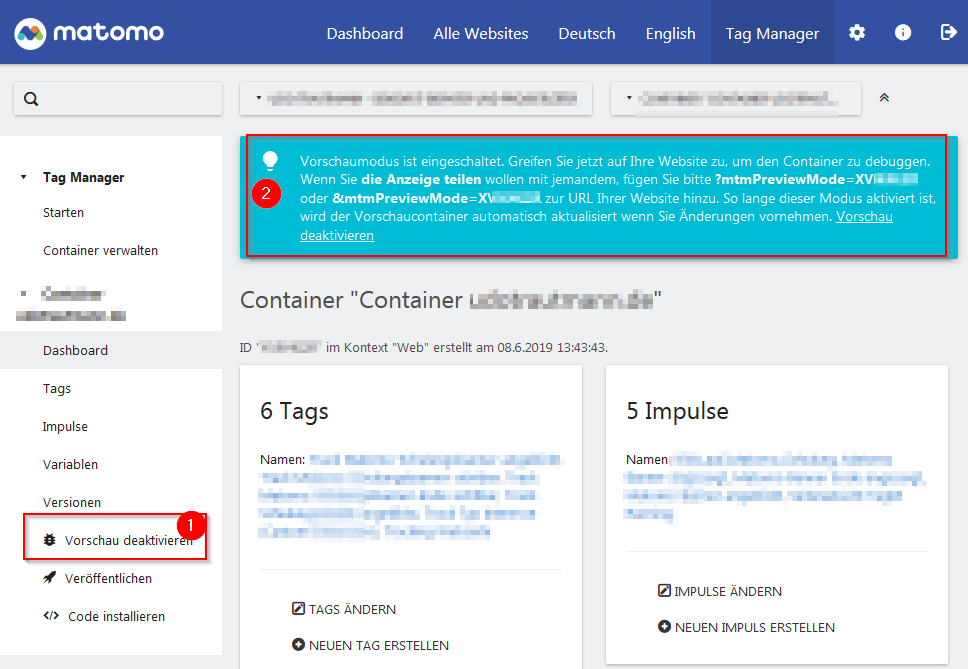
Task: Focus the sidebar search input field
Action: pyautogui.click(x=118, y=98)
